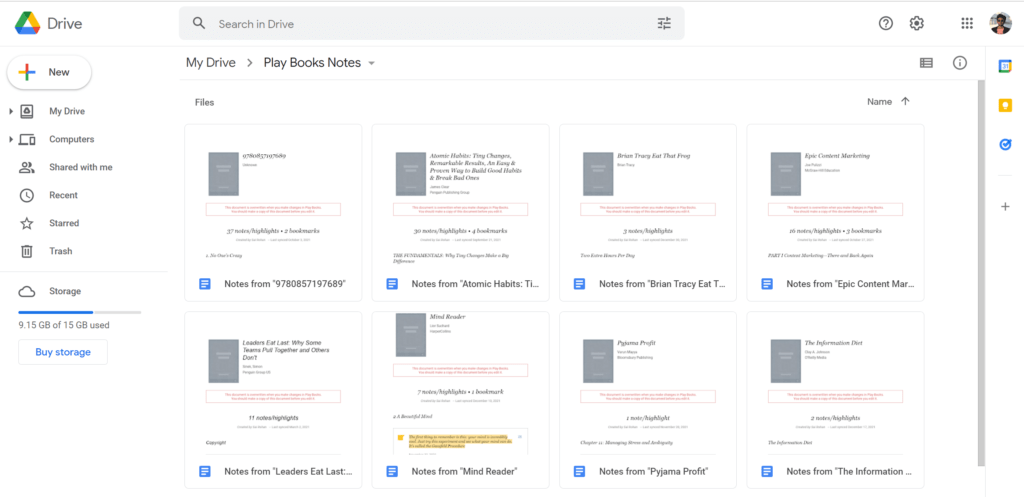The width and height of the screenshot is (1024, 497).
Task: Open thumbnail of Pyjama Profit notes
Action: pyautogui.click(x=648, y=383)
